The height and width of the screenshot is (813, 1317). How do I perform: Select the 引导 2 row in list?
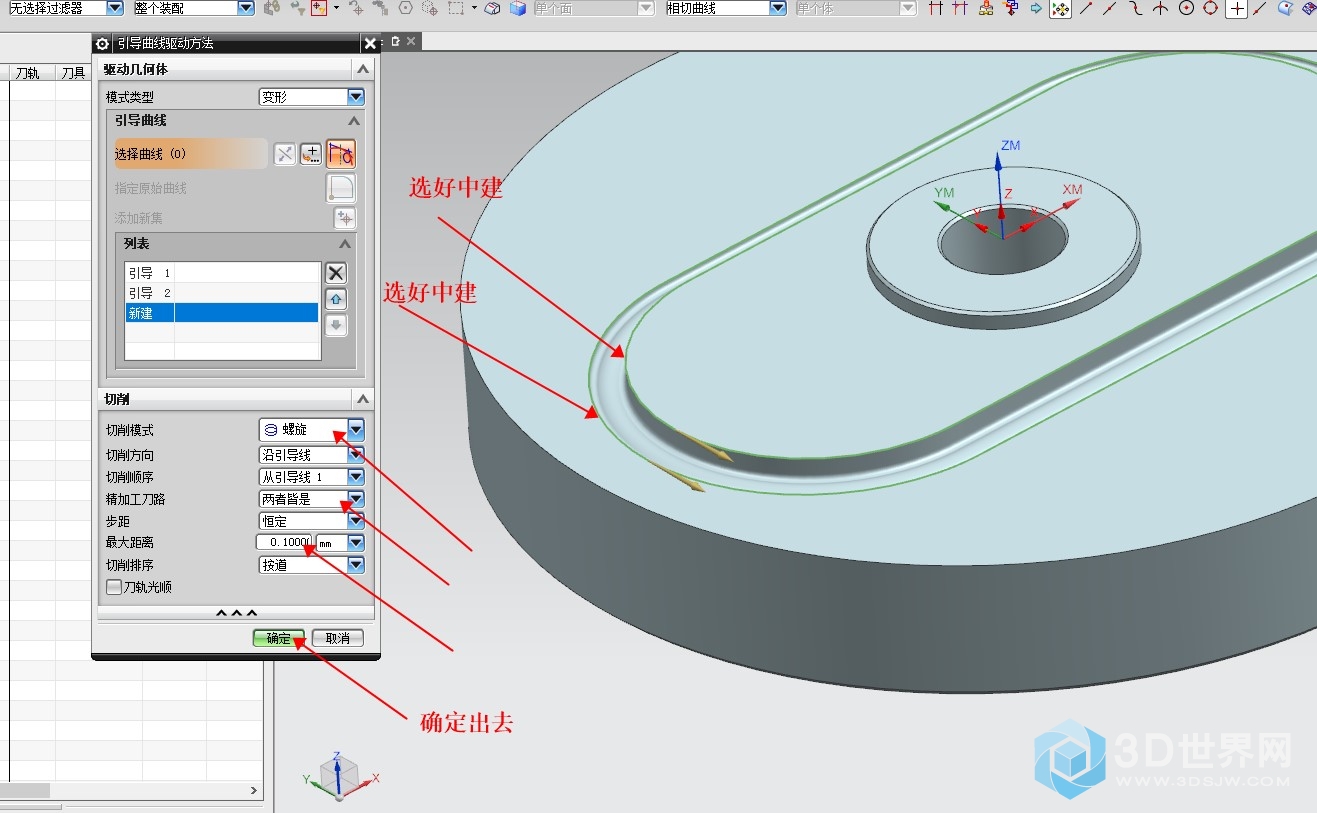pos(222,293)
